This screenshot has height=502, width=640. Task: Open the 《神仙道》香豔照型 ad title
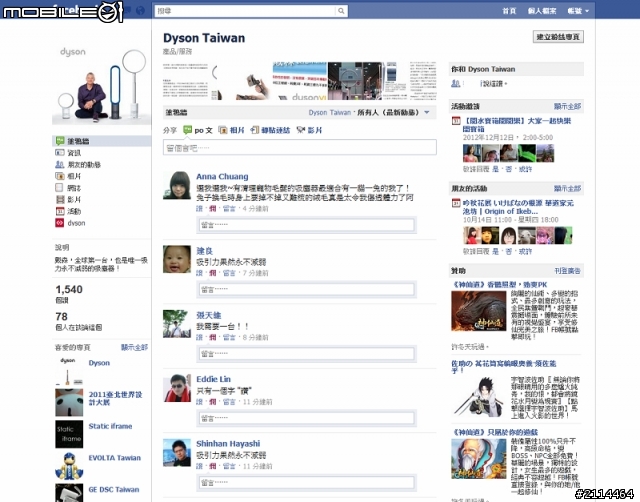coord(499,284)
